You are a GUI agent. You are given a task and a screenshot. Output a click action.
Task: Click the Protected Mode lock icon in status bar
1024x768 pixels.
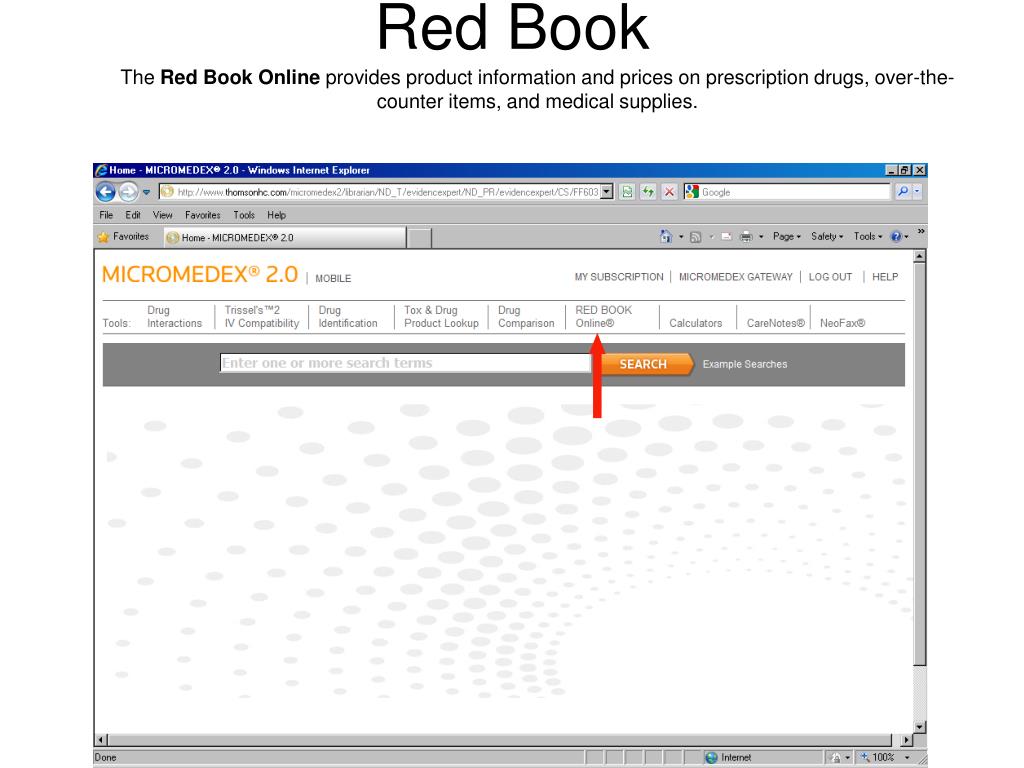(835, 758)
